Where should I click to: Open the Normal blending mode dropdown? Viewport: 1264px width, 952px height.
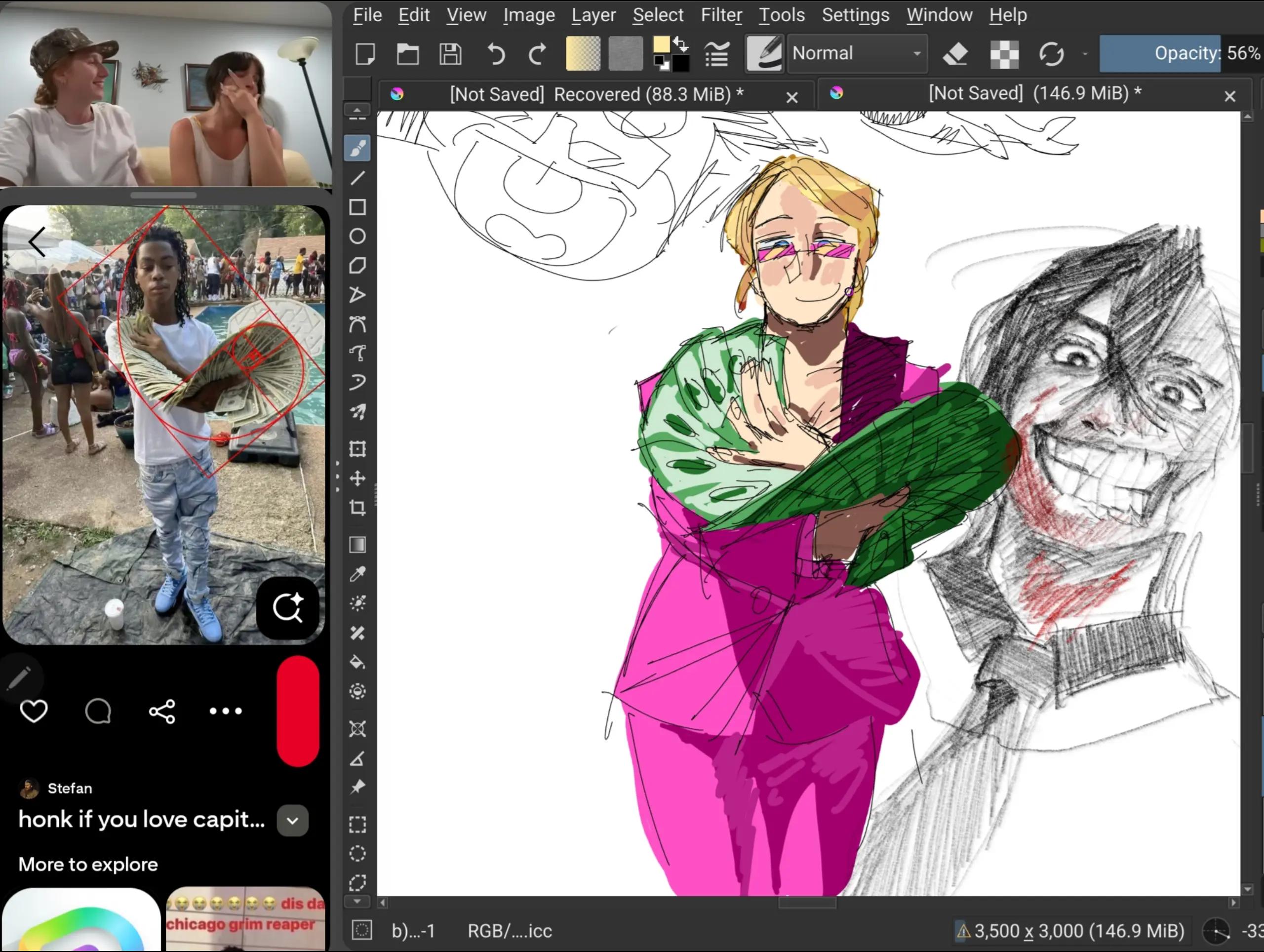coord(857,54)
